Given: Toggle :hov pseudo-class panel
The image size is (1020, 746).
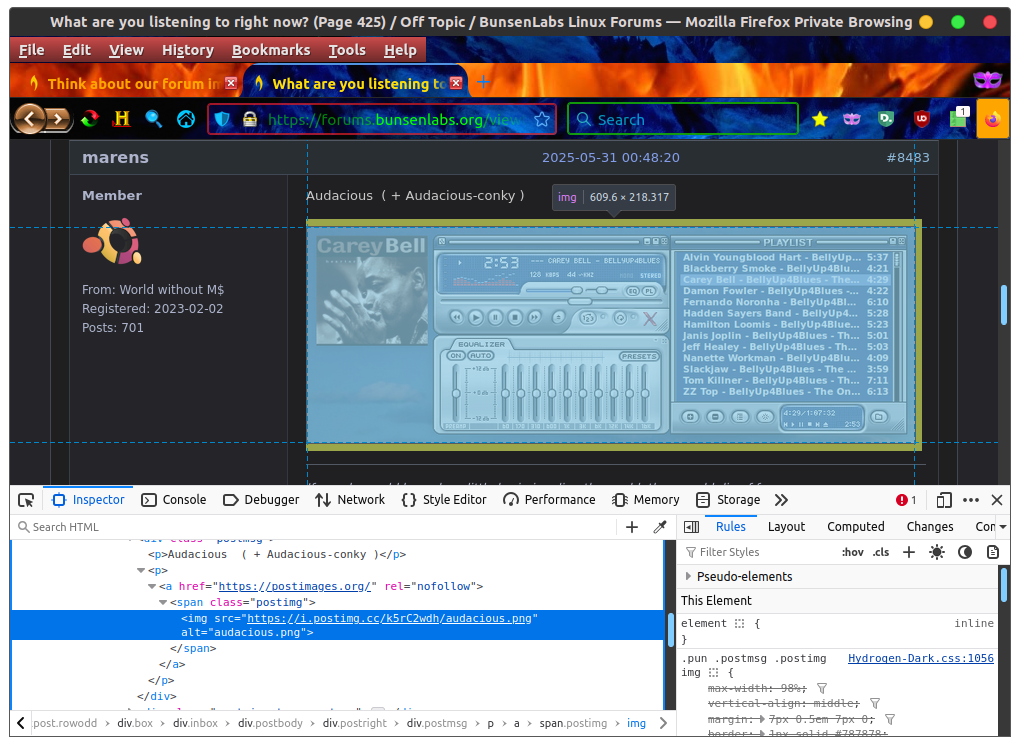Looking at the screenshot, I should pos(853,552).
